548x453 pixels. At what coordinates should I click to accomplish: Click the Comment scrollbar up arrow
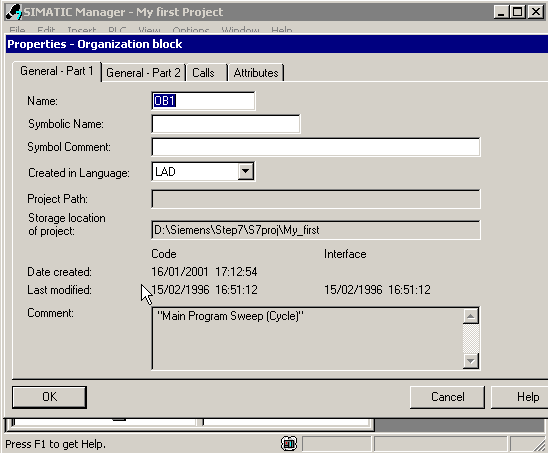click(x=471, y=316)
